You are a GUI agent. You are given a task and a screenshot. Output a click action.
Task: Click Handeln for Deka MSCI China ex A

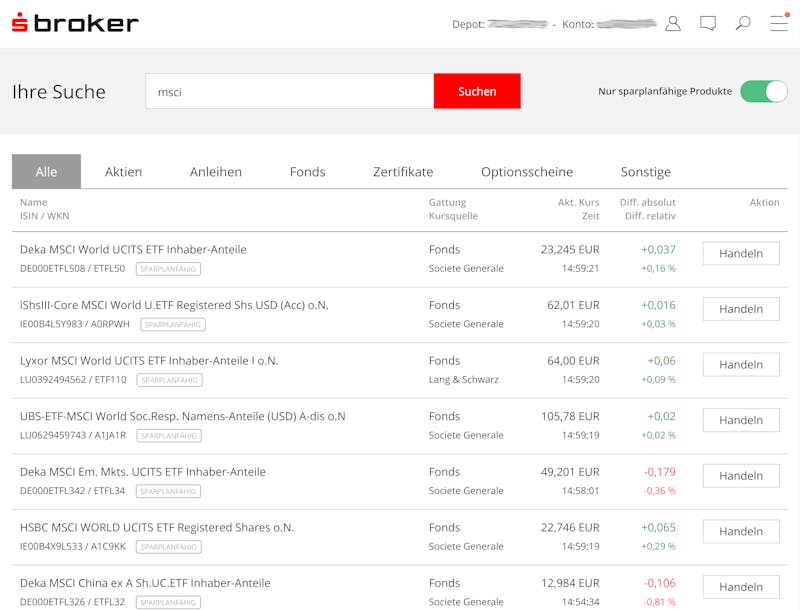click(741, 587)
